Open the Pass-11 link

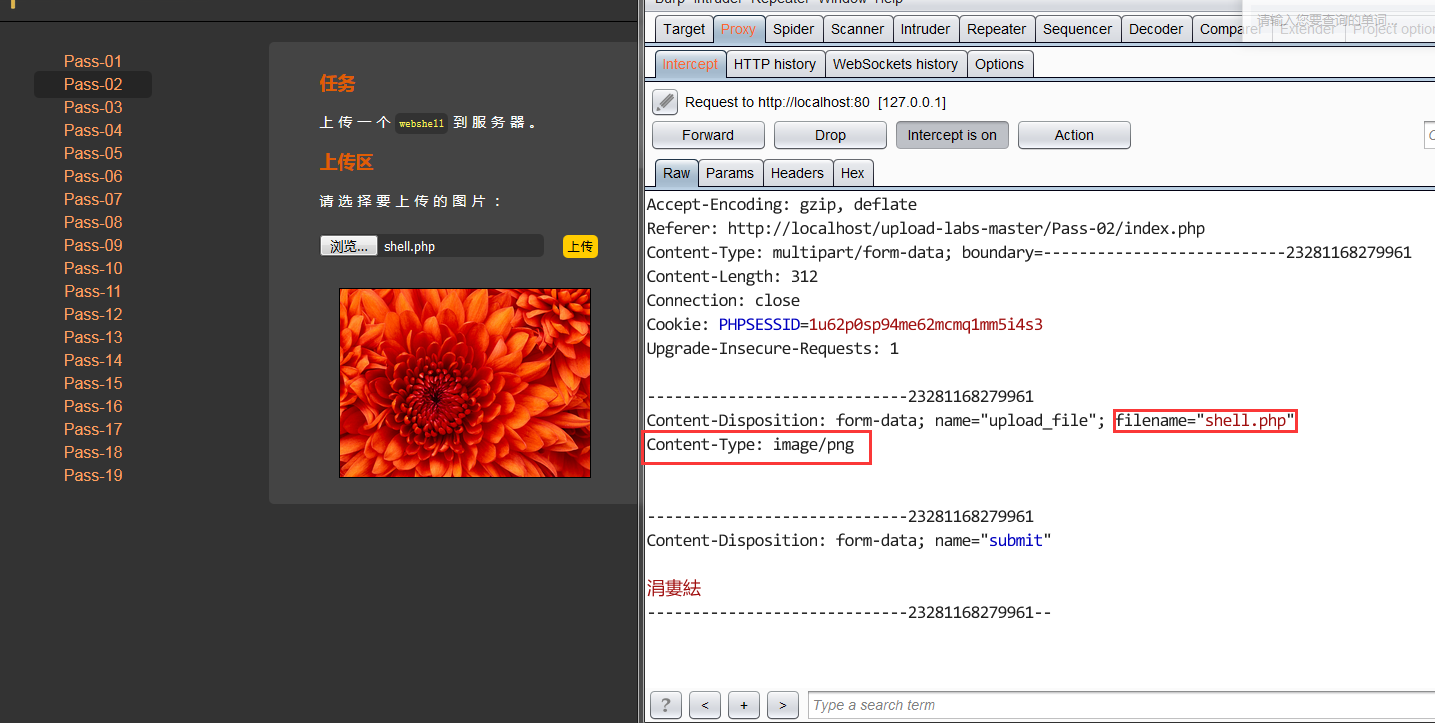[93, 291]
